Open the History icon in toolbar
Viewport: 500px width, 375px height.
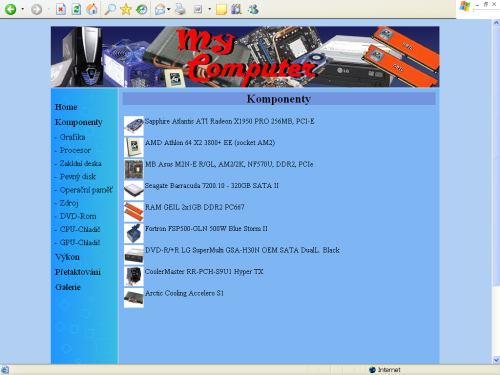[x=142, y=9]
